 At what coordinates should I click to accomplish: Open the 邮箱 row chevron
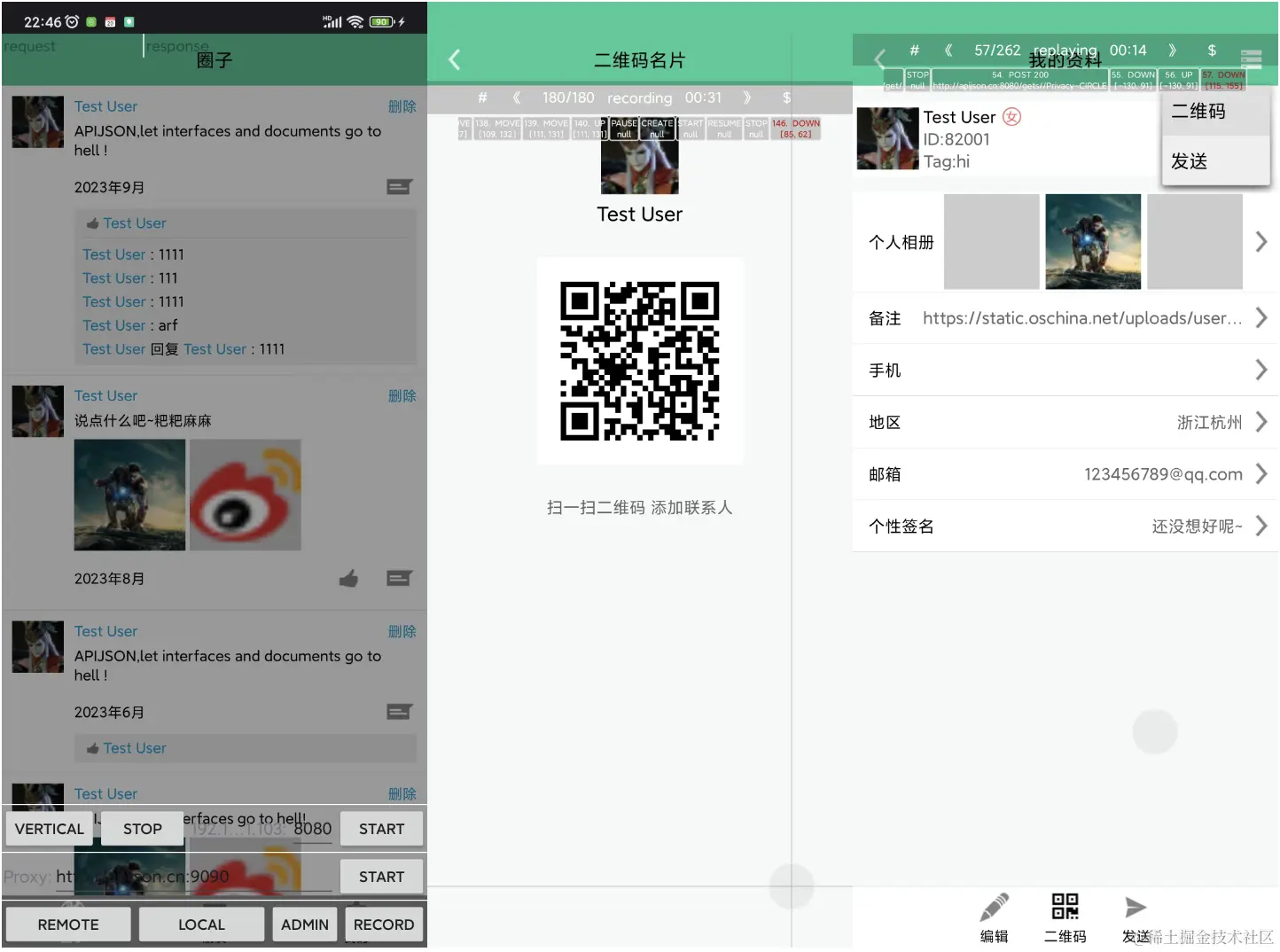point(1260,474)
